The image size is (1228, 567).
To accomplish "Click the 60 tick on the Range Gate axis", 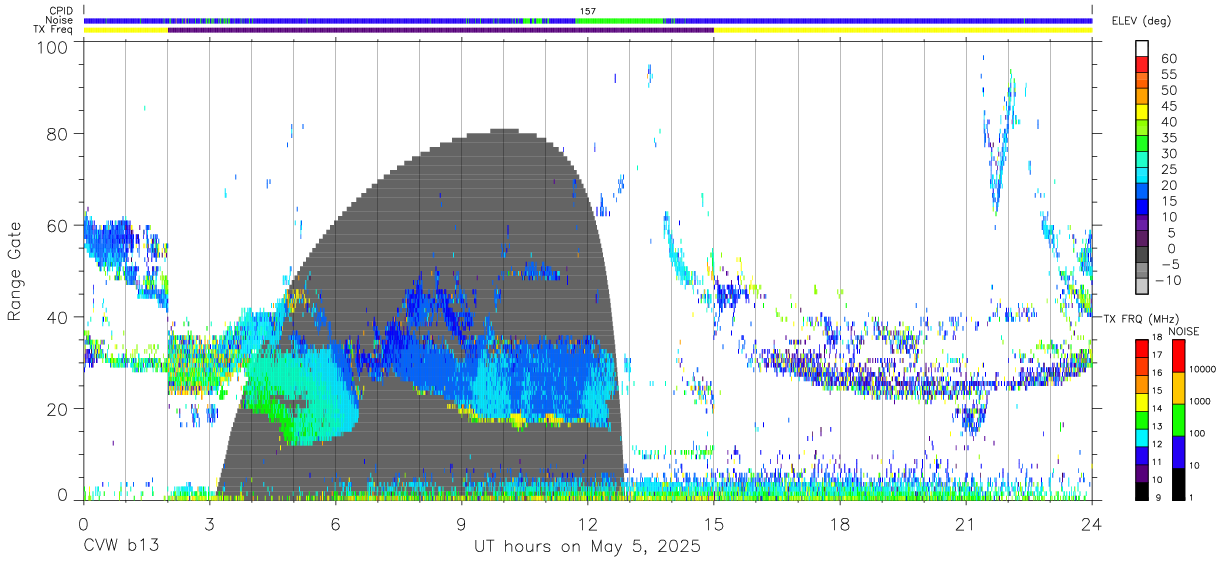I will click(x=58, y=226).
